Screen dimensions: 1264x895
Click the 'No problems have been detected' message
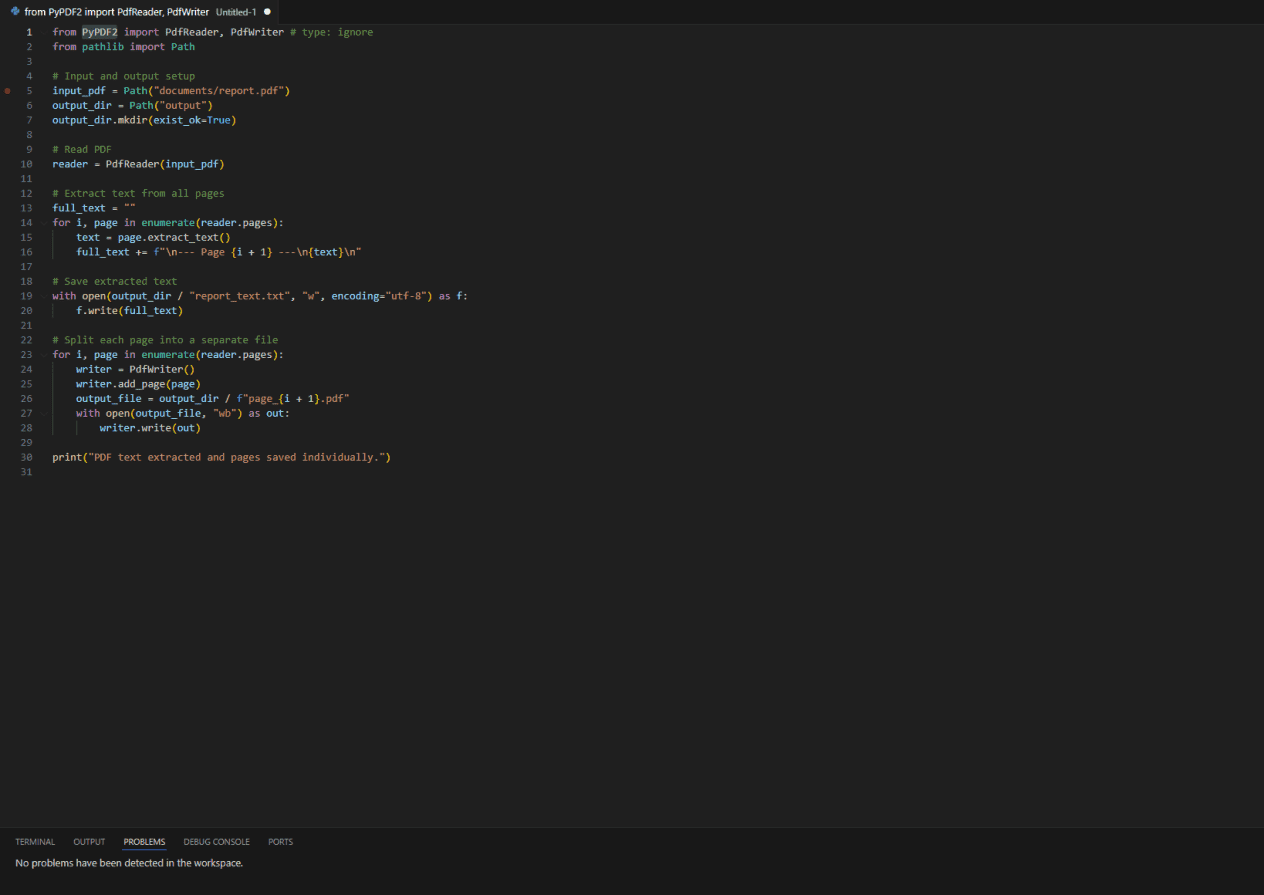129,863
